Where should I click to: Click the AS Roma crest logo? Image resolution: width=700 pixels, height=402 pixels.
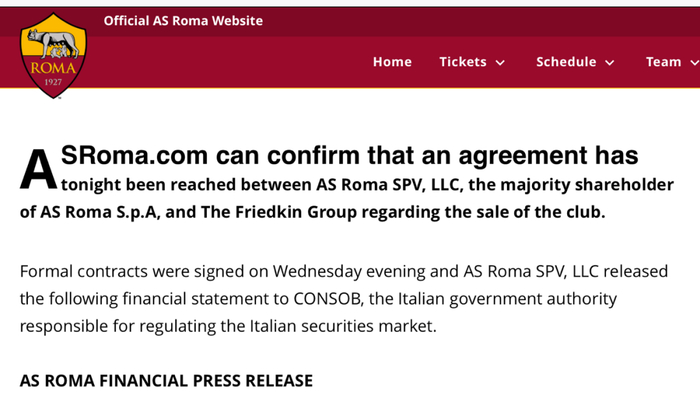click(x=54, y=56)
